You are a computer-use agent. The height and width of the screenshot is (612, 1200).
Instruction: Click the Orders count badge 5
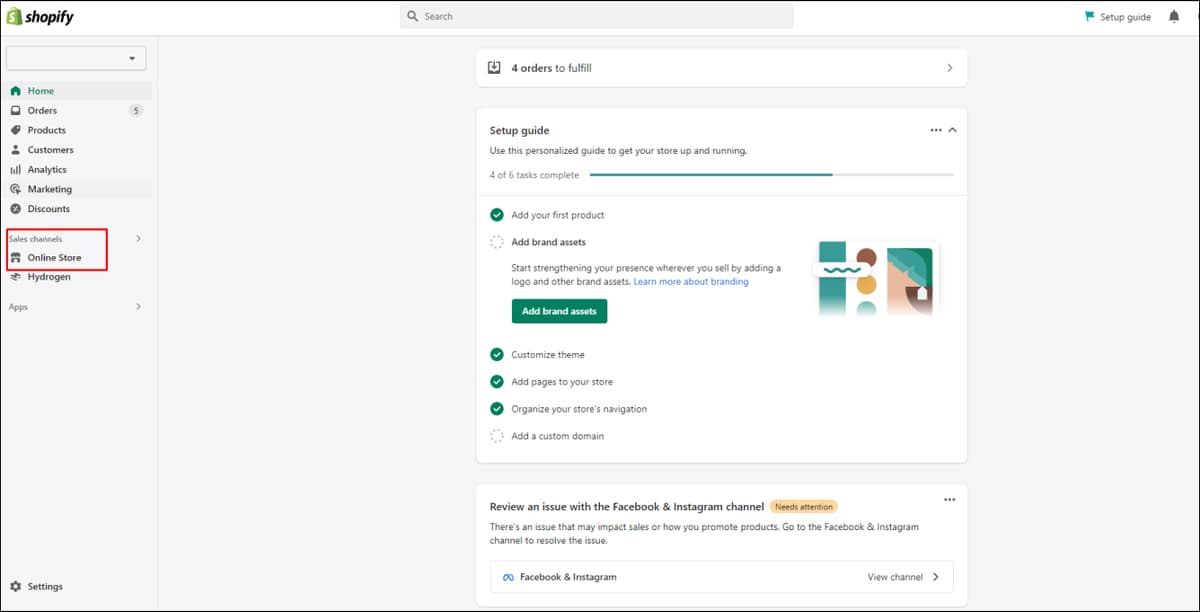click(136, 111)
